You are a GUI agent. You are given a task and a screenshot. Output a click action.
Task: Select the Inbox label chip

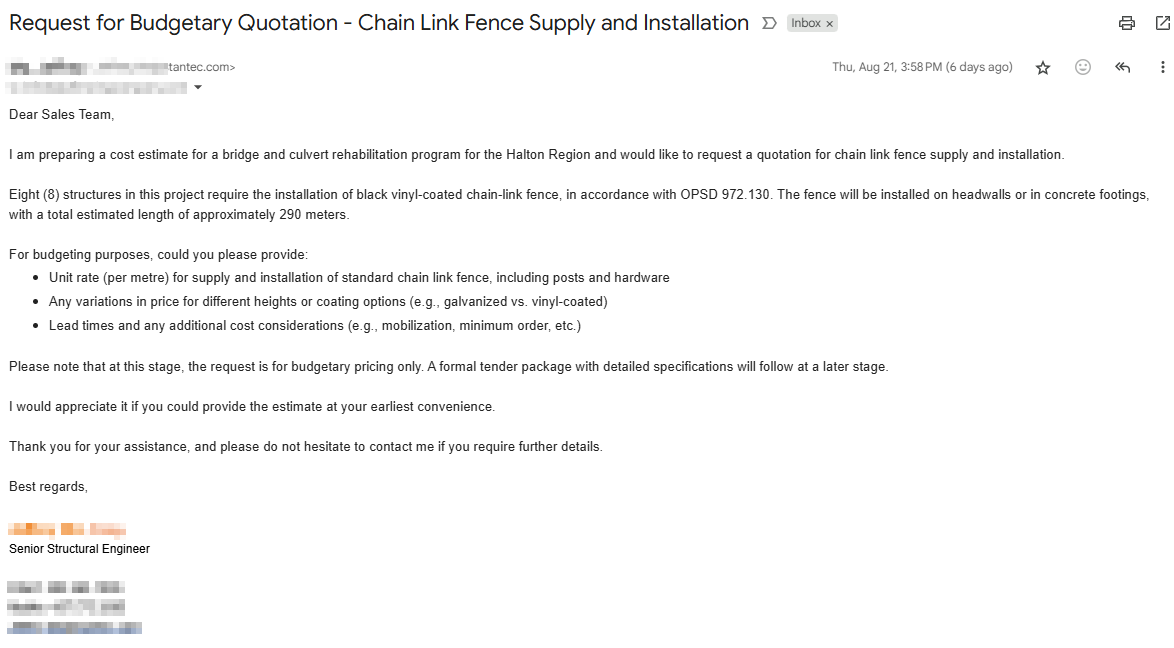click(807, 22)
